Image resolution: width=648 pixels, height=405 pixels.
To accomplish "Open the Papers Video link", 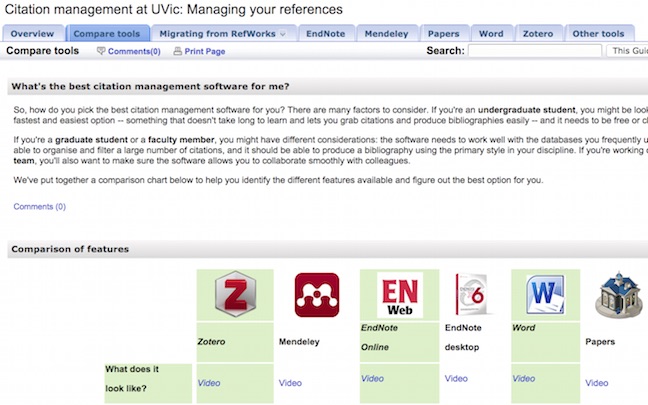I will click(597, 383).
